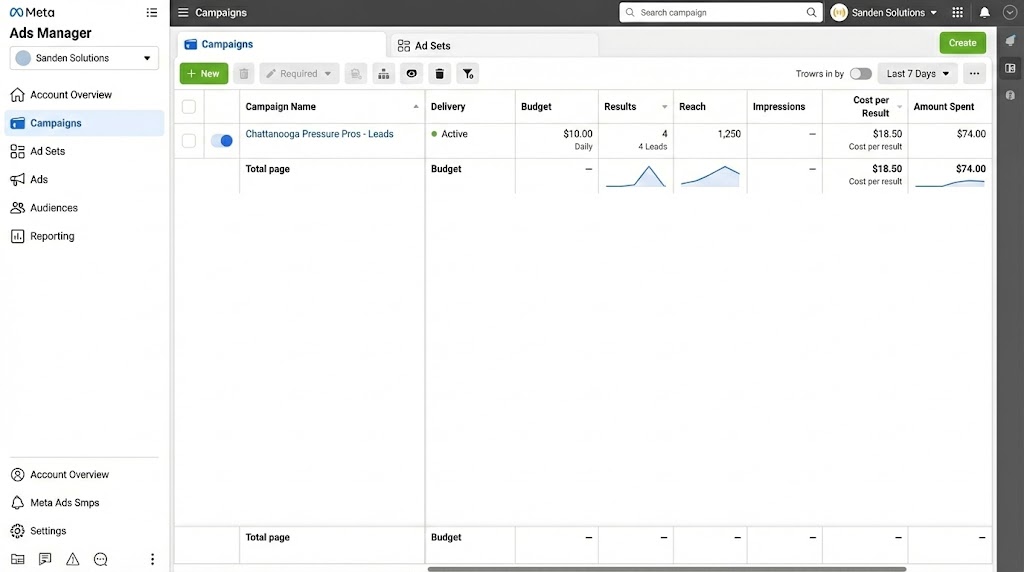
Task: Click the horizontal scrollbar at bottom
Action: pyautogui.click(x=667, y=569)
